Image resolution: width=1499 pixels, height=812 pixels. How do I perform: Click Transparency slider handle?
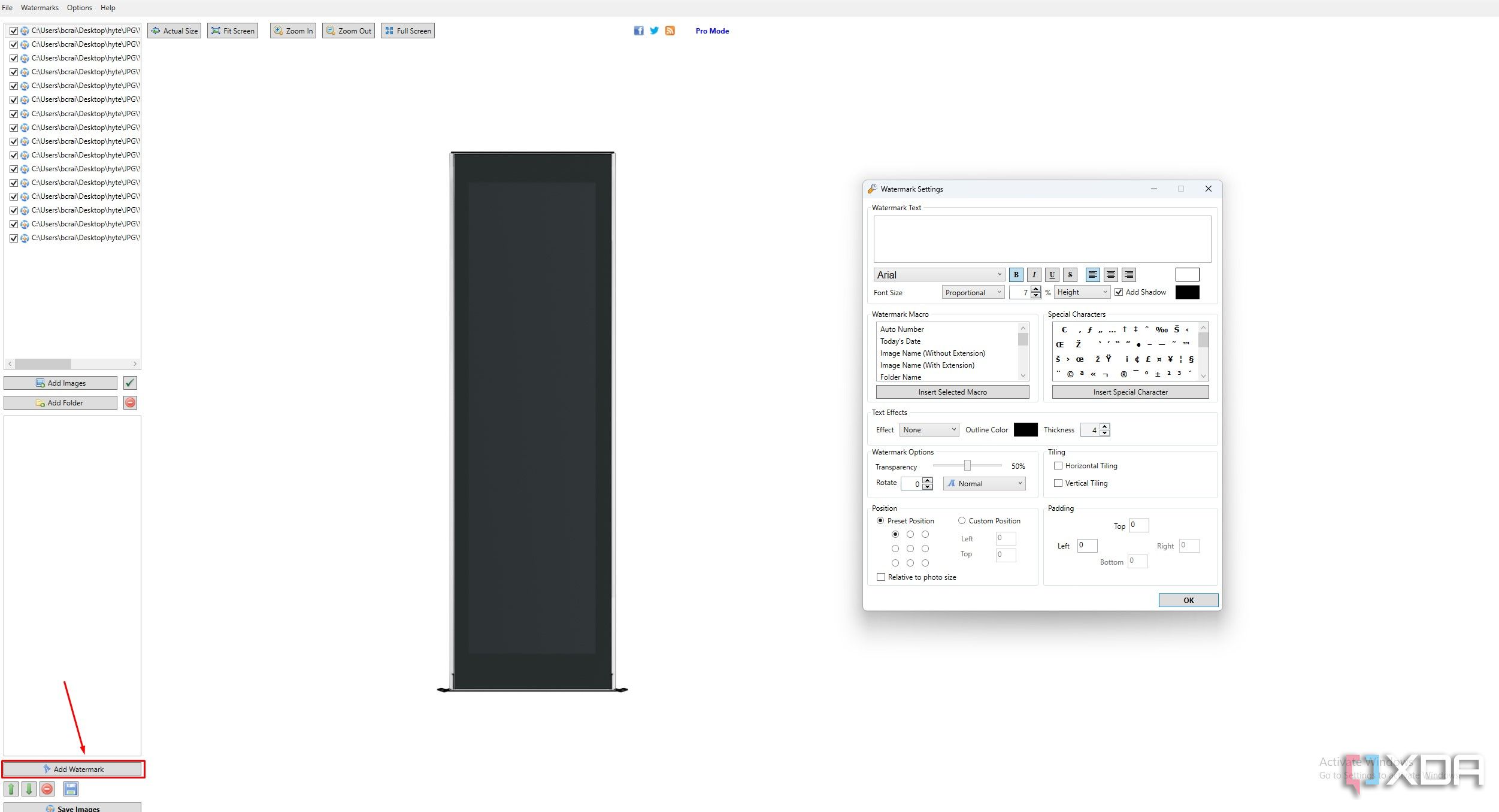[x=967, y=465]
